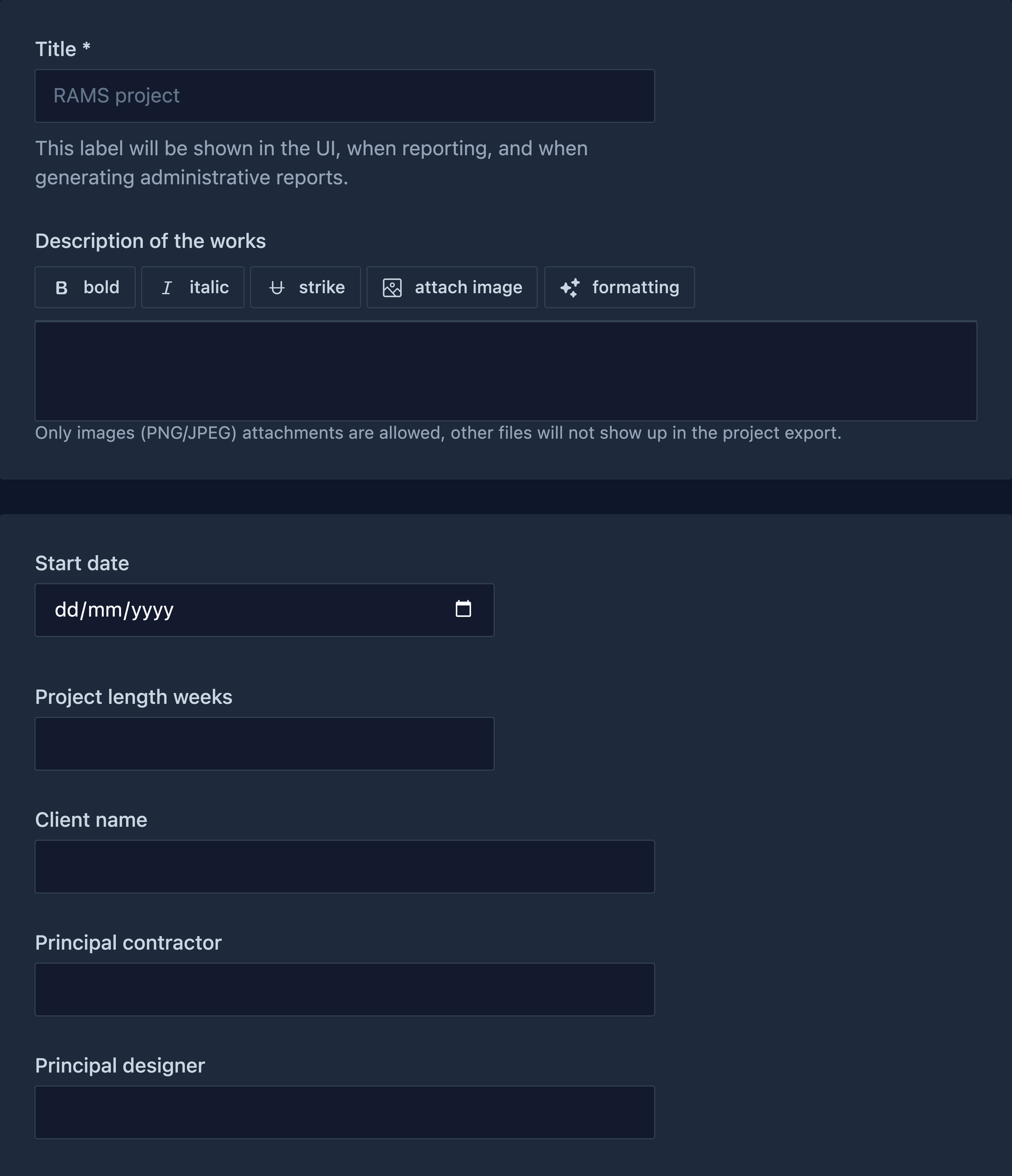Apply italic via the italic label
1012x1176 pixels.
click(209, 287)
